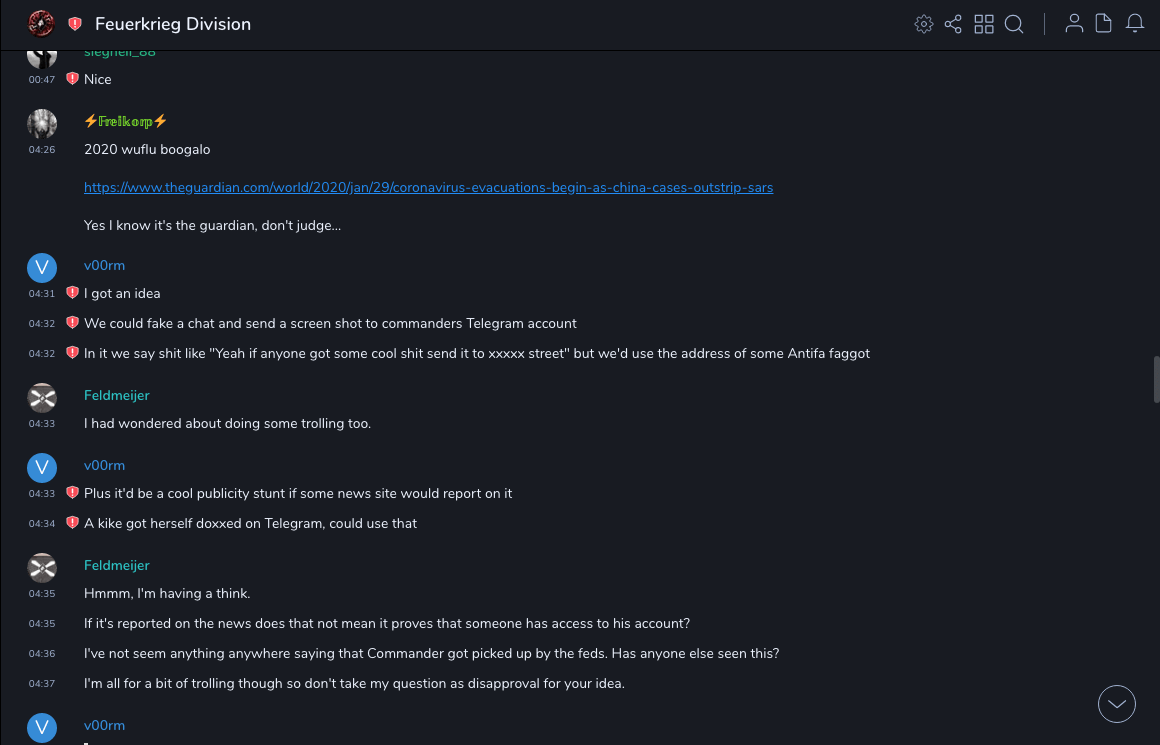Click the share icon in the top bar
Image resolution: width=1160 pixels, height=745 pixels.
[x=953, y=24]
